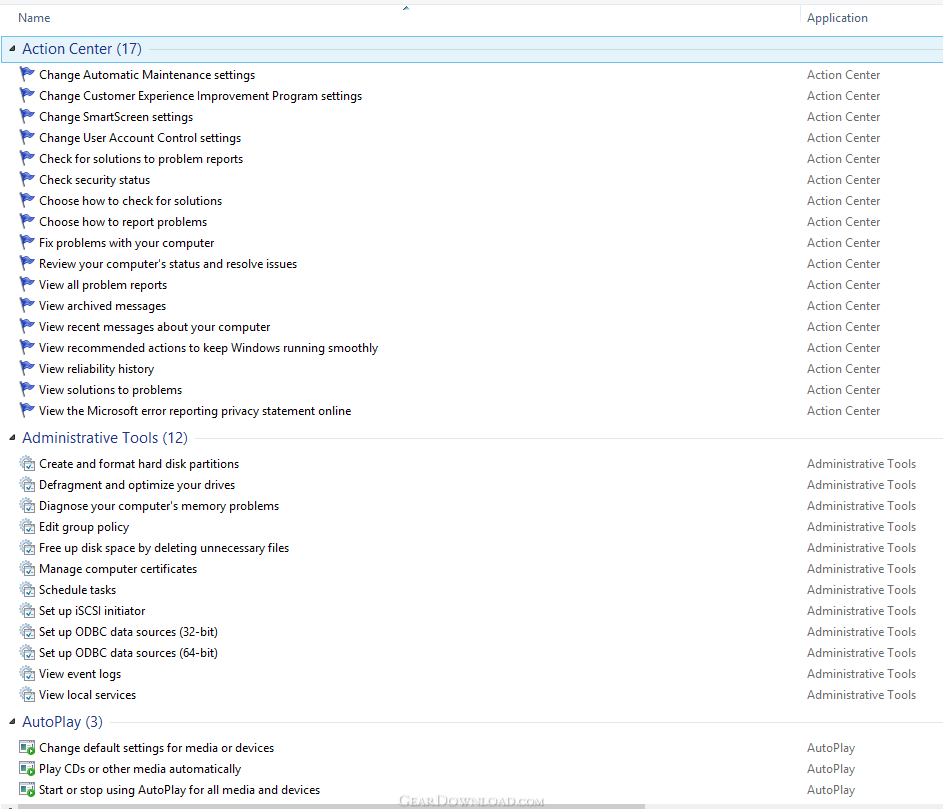The image size is (943, 809).
Task: Click Administrative Tools cell for Schedule tasks row
Action: click(861, 590)
